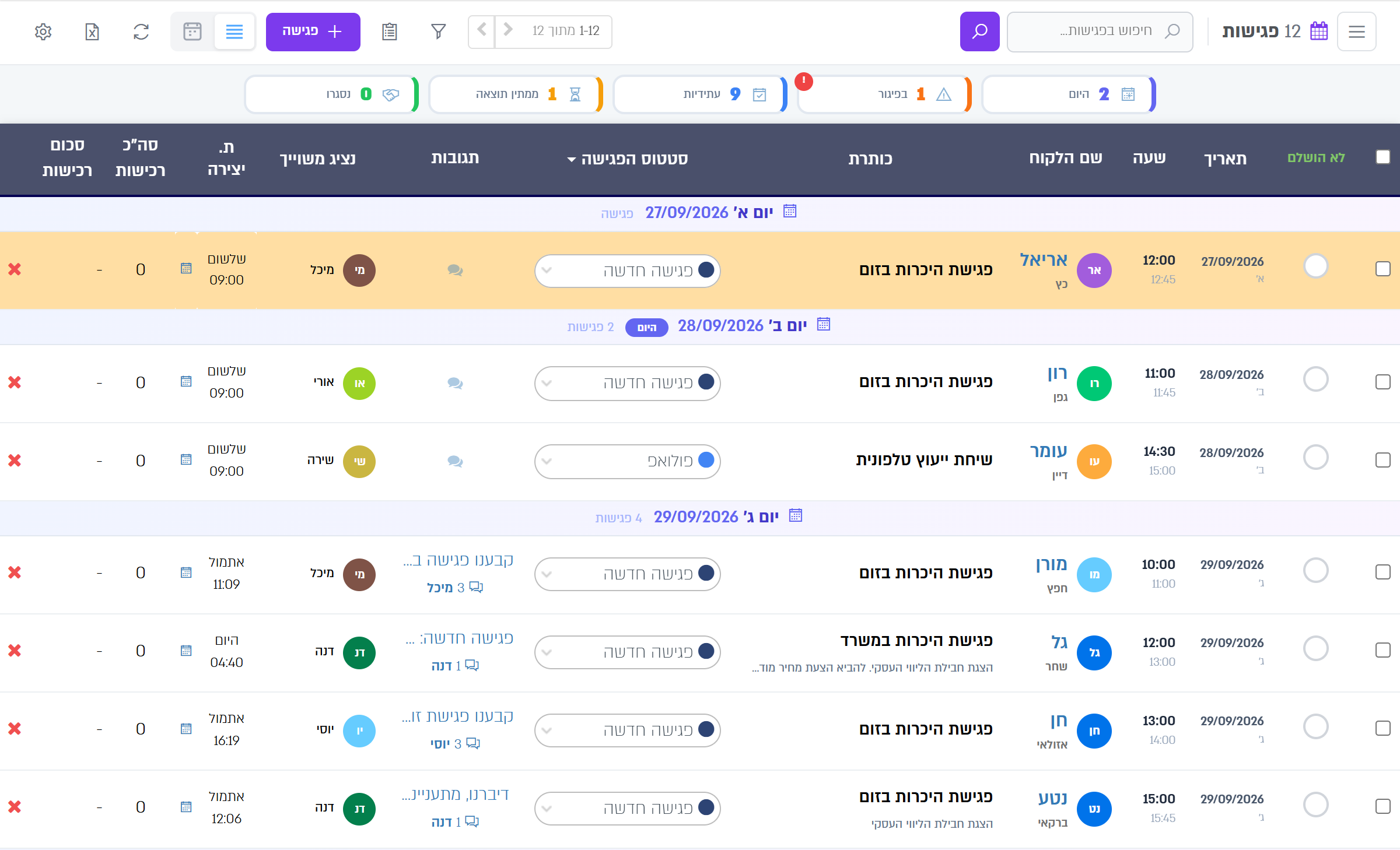Image resolution: width=1400 pixels, height=850 pixels.
Task: Toggle the select-all header checkbox
Action: (1383, 157)
